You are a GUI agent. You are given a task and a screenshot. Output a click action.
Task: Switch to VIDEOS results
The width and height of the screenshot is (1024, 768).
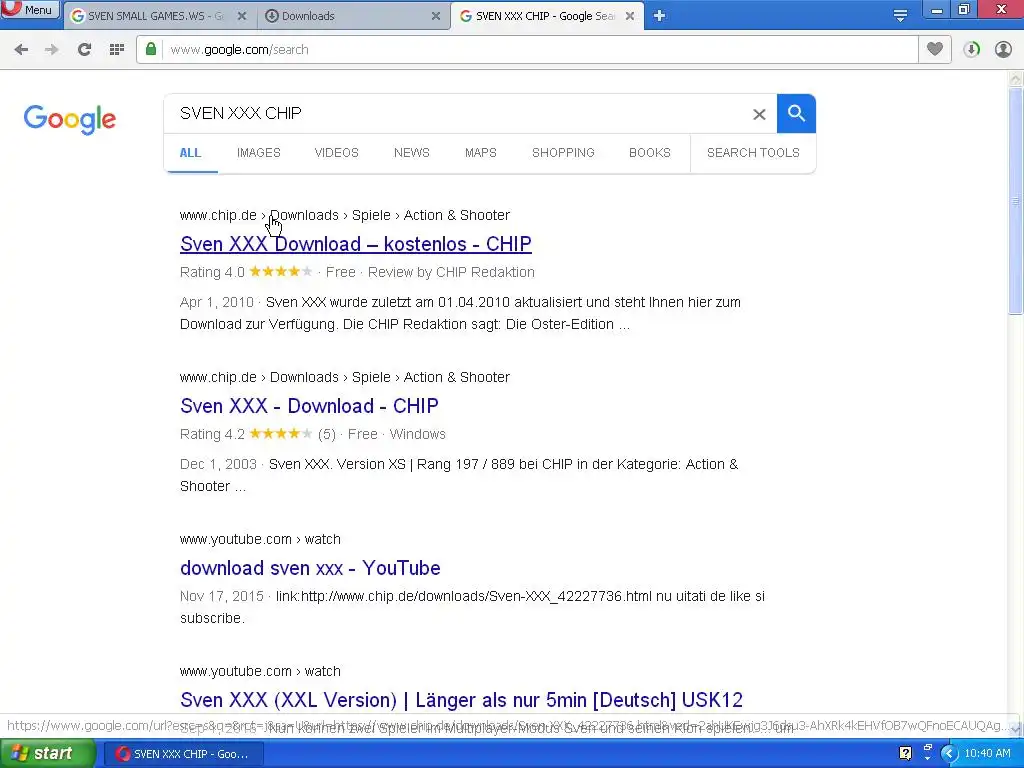point(336,153)
